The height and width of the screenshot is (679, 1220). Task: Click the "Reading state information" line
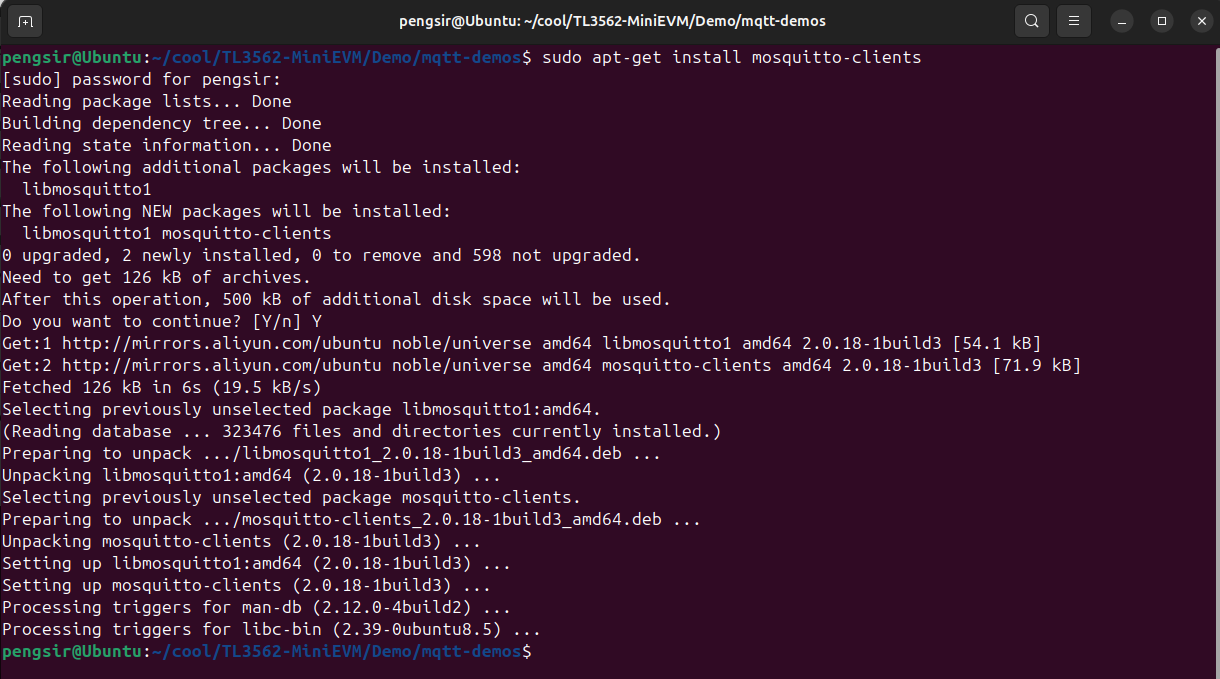(x=166, y=146)
